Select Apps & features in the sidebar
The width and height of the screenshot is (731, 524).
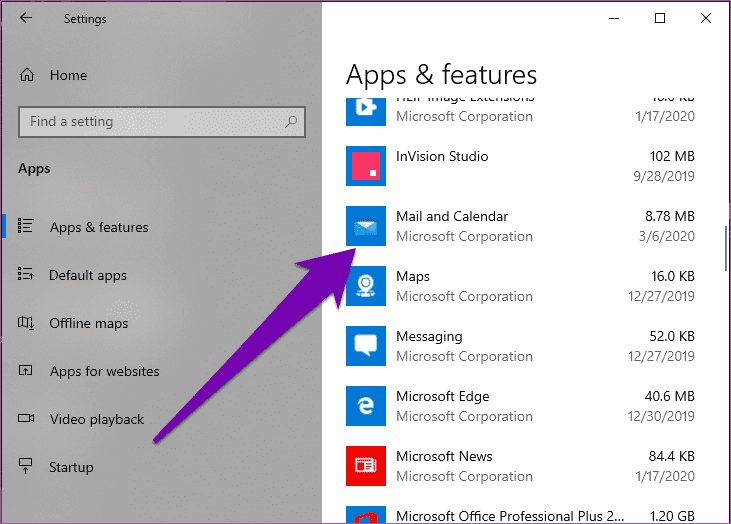pos(99,227)
